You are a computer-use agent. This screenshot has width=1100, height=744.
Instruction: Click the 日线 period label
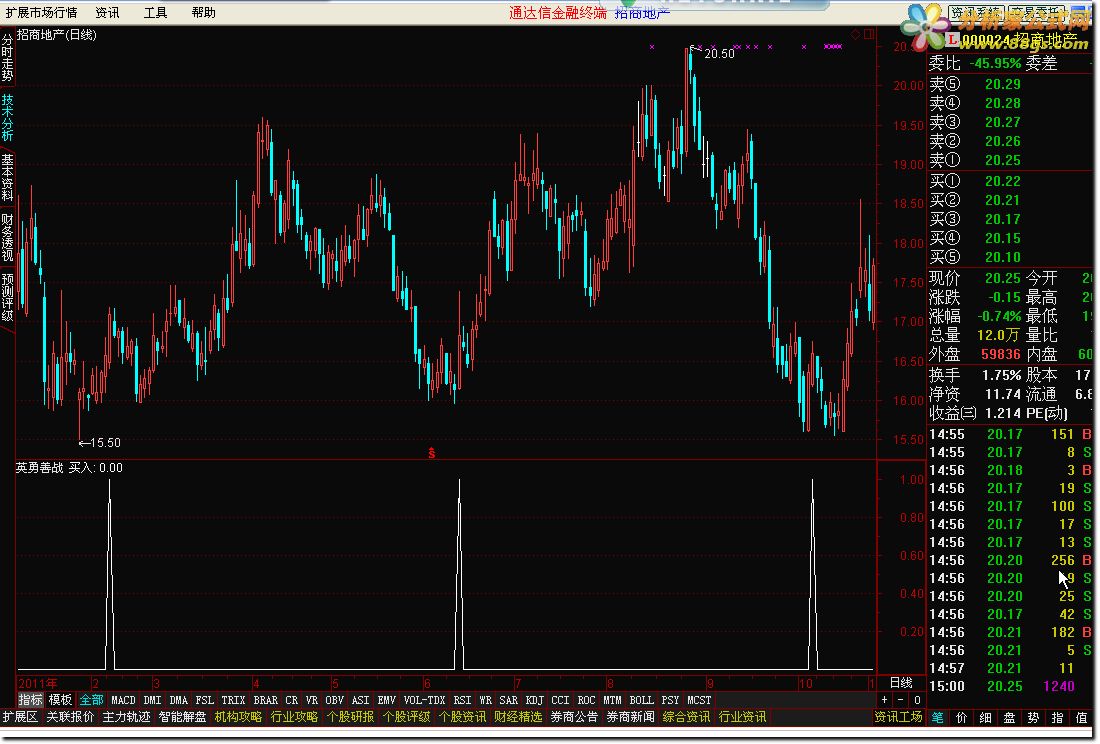[x=901, y=682]
